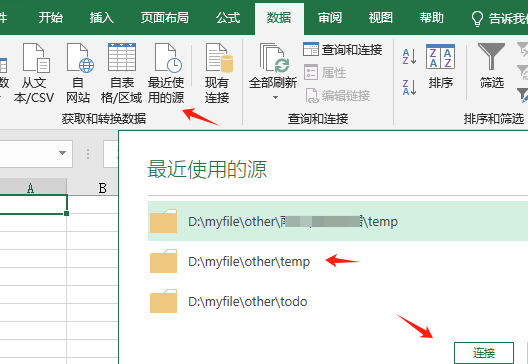Expand the Refresh All dropdown arrow
The image size is (528, 364).
click(275, 98)
